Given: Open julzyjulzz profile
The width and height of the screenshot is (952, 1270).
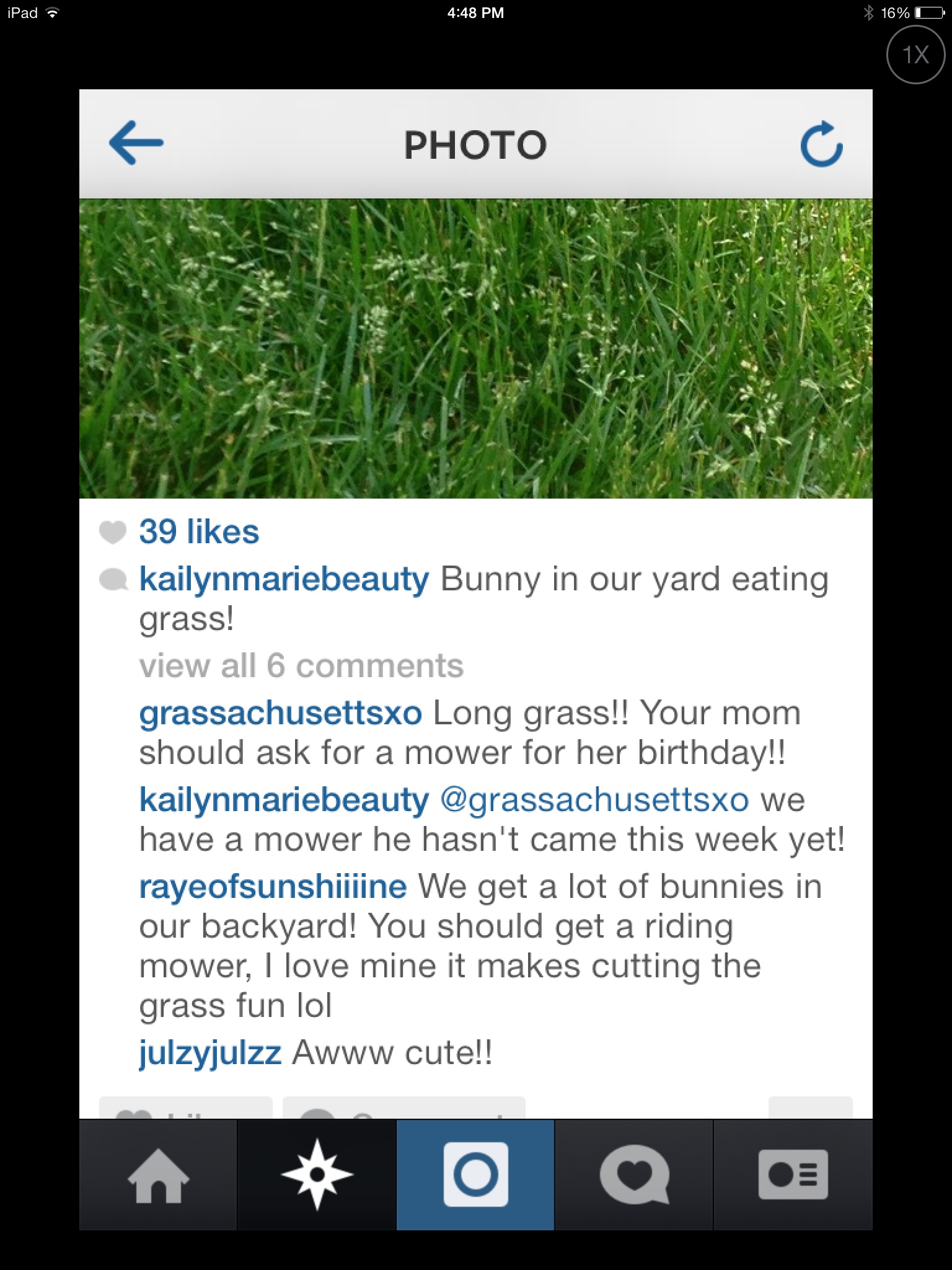Looking at the screenshot, I should coord(210,1053).
